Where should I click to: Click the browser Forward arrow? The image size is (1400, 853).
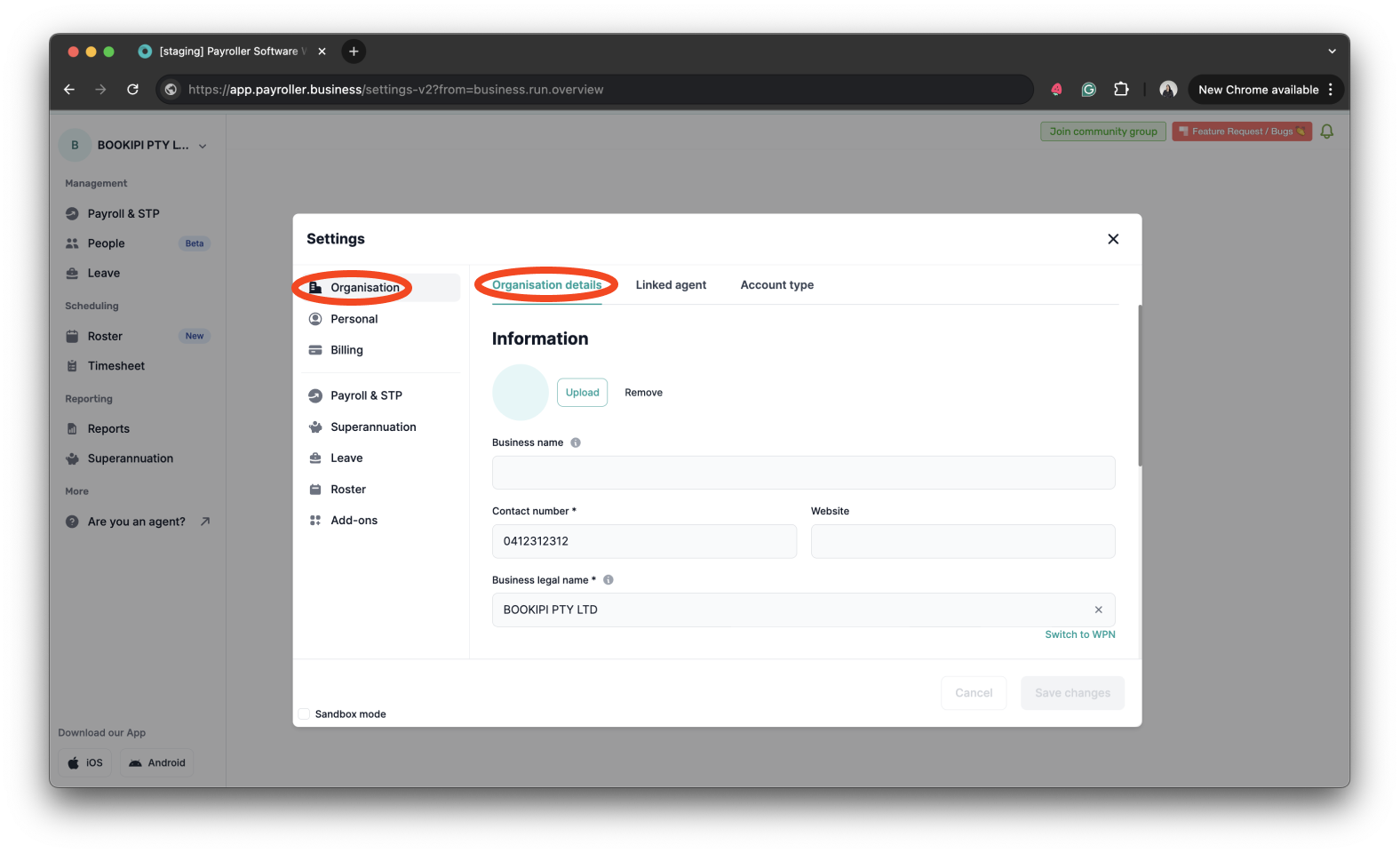[x=100, y=89]
